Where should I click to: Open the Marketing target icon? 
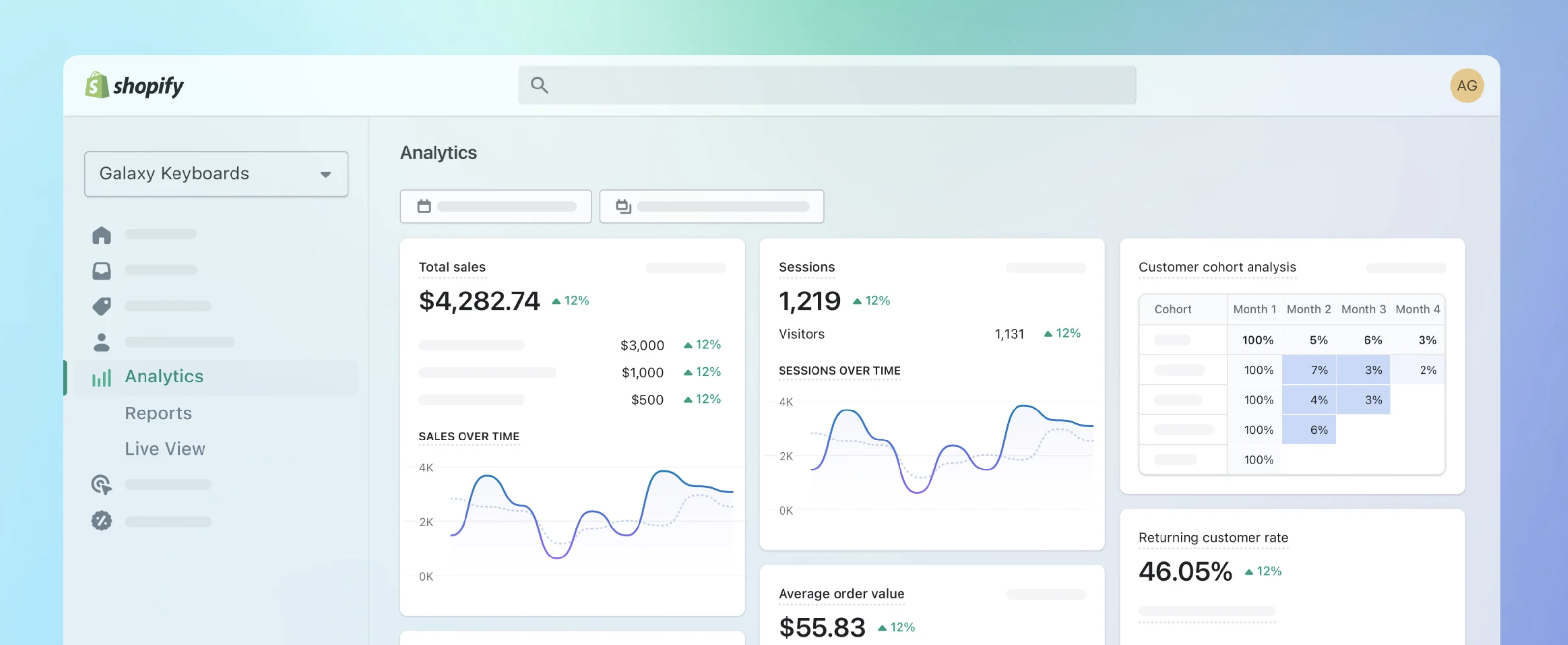tap(102, 485)
